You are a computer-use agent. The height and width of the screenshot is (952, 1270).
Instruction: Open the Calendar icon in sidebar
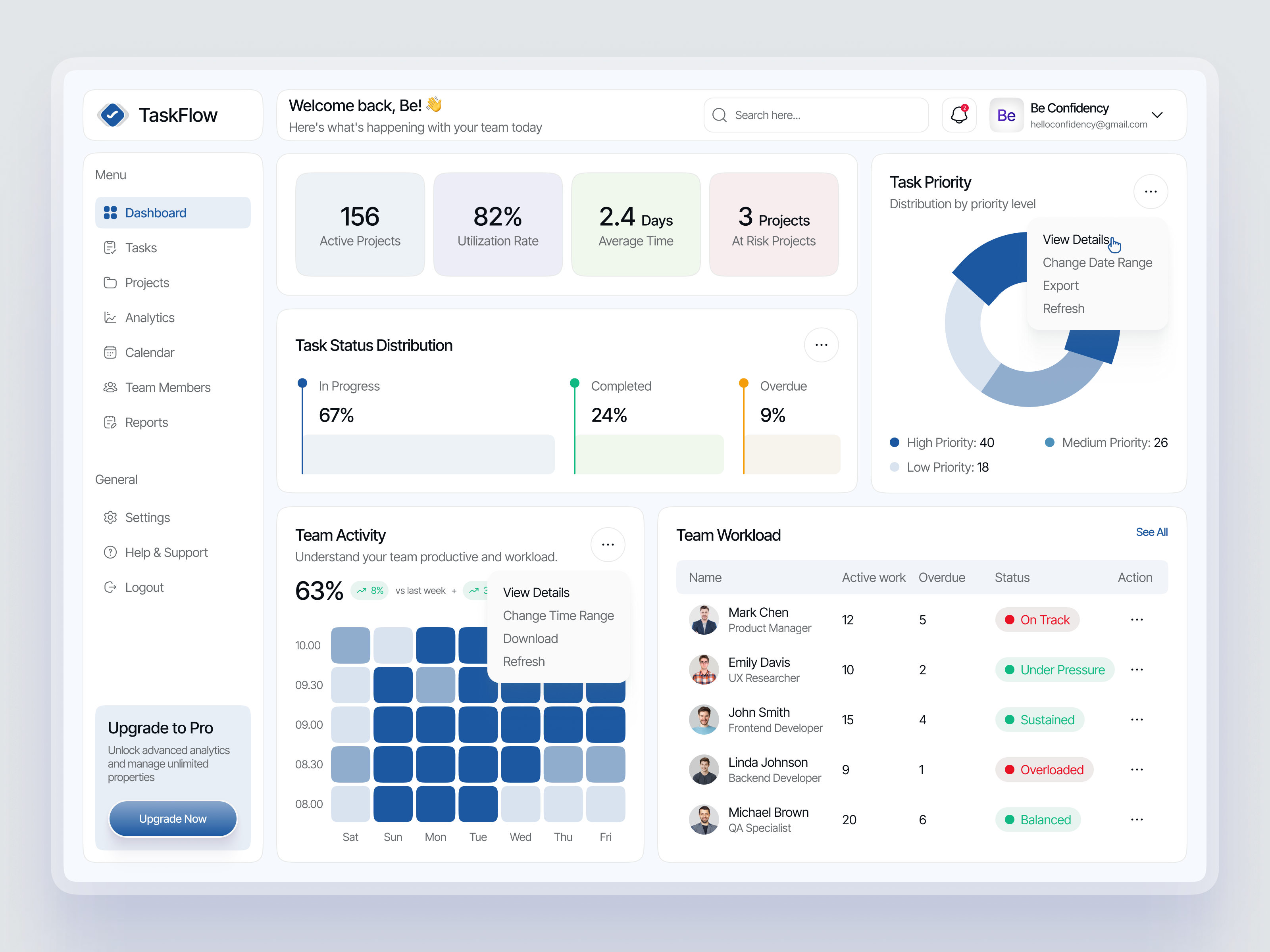111,352
